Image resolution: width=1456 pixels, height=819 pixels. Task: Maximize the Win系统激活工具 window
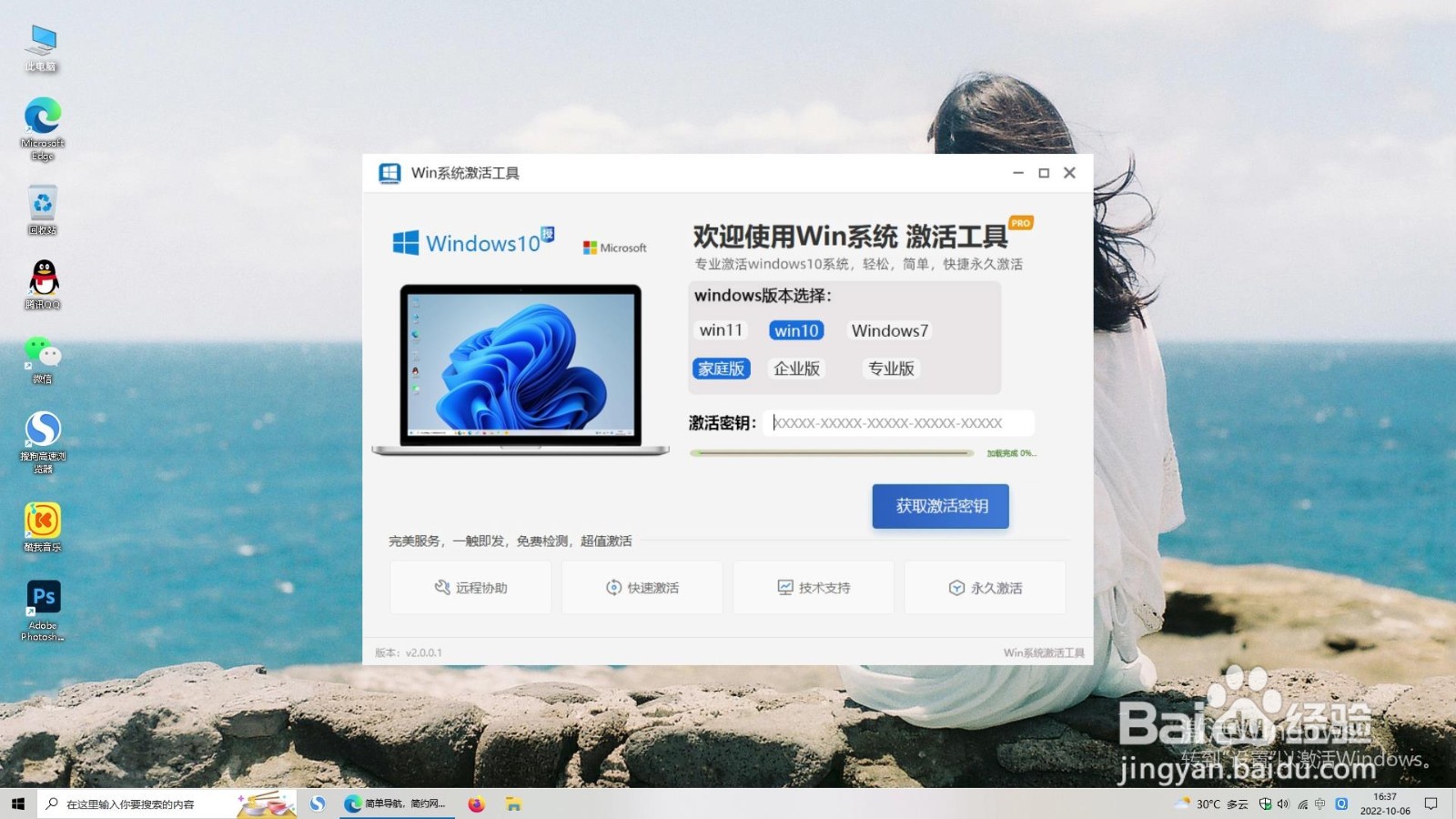point(1044,173)
